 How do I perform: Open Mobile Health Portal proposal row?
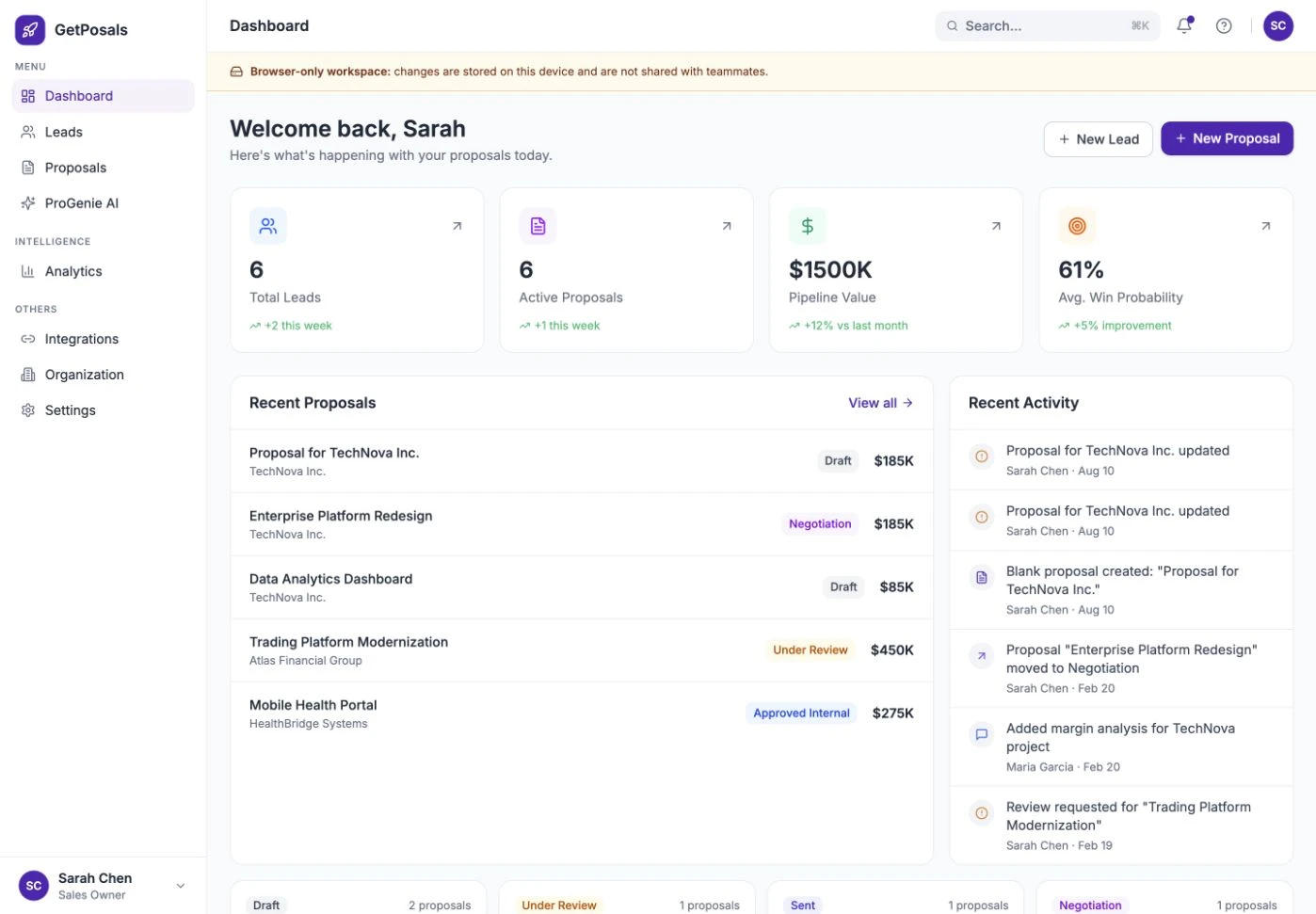pyautogui.click(x=582, y=714)
